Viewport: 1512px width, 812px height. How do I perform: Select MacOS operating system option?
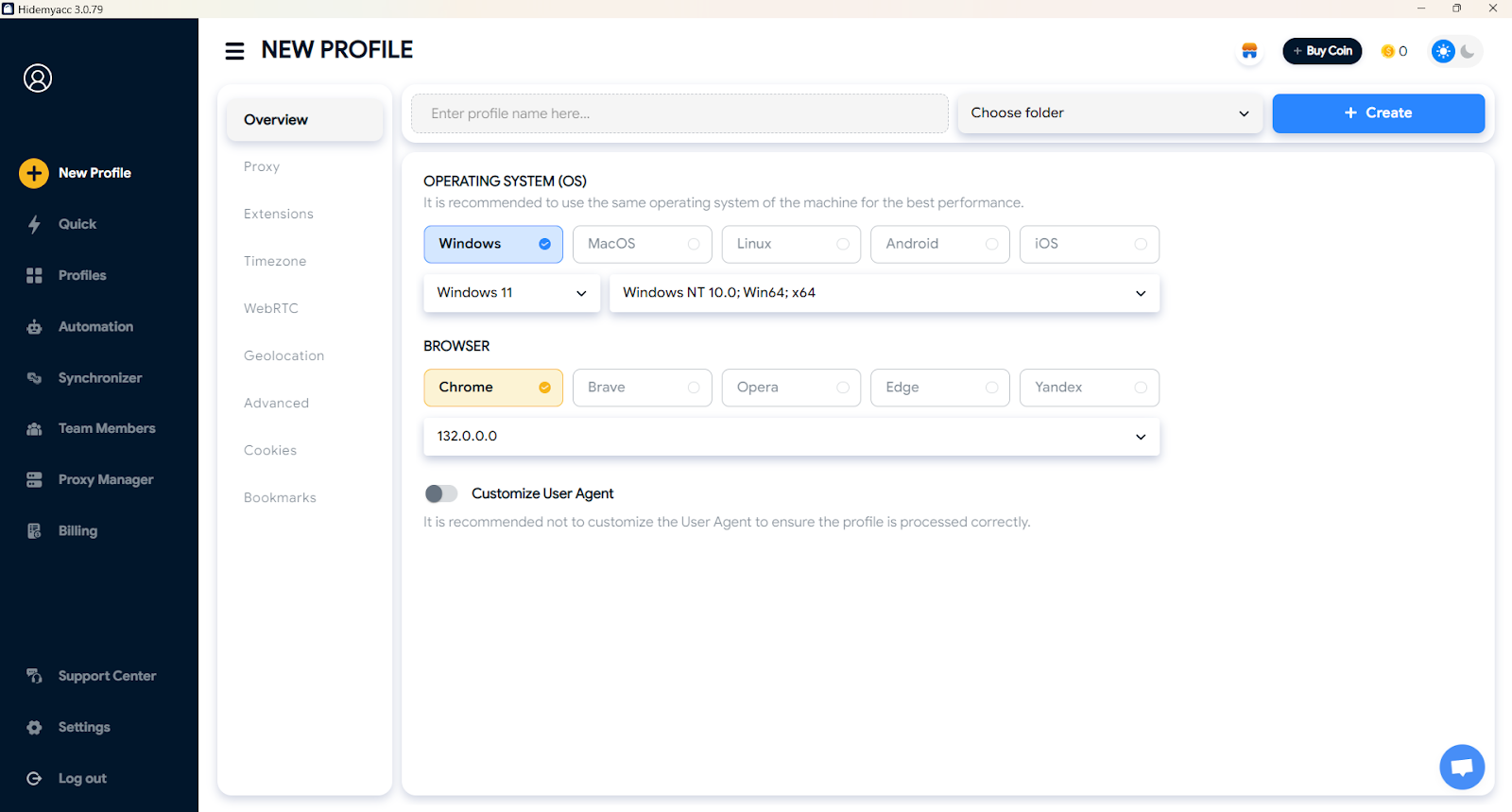(643, 244)
